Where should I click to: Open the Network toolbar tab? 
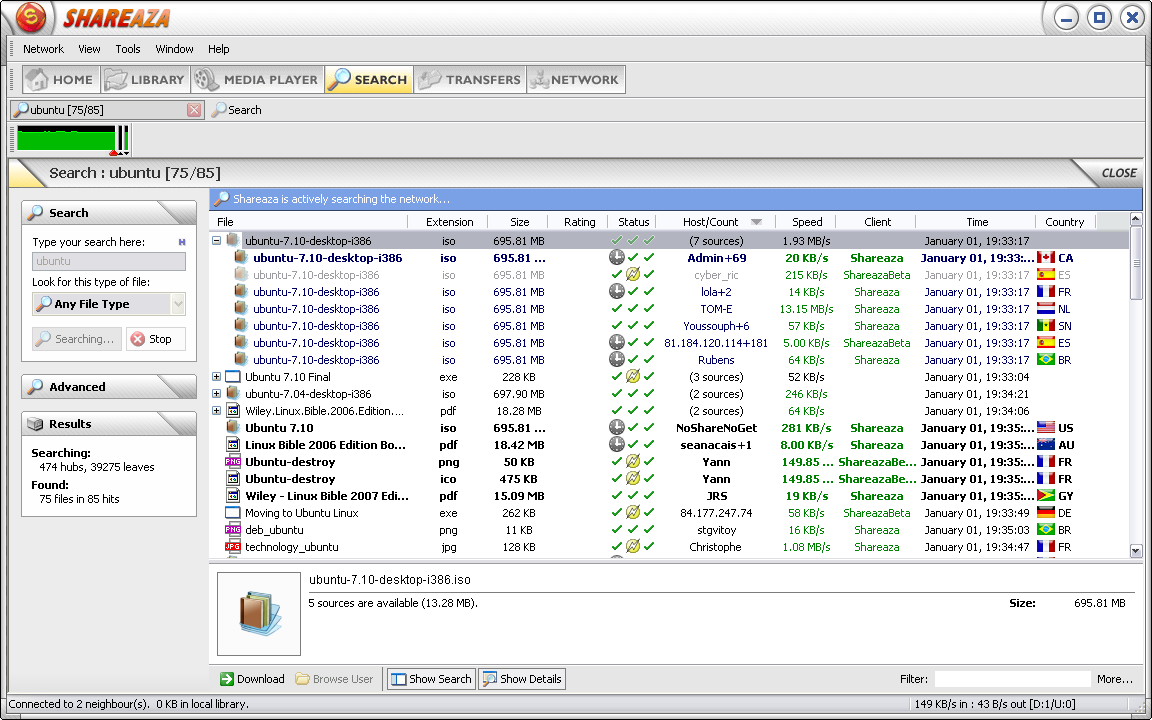point(576,79)
